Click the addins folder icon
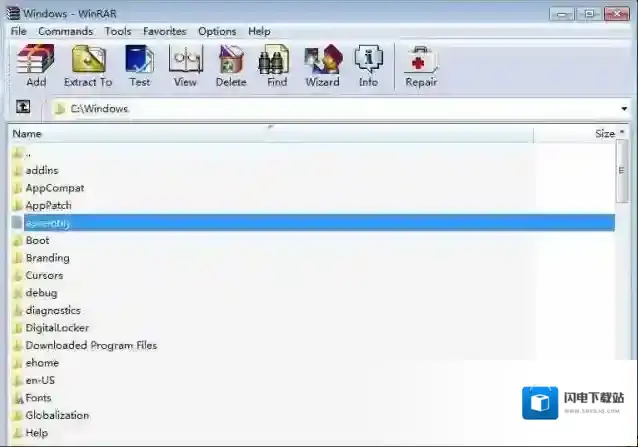 pyautogui.click(x=17, y=170)
